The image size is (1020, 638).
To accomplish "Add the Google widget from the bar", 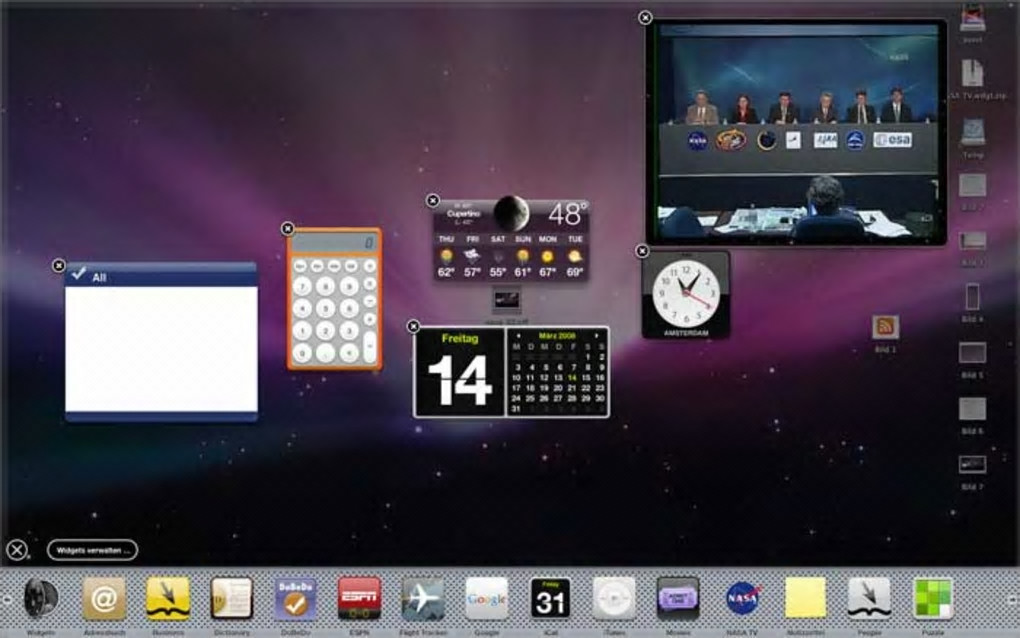I will 487,598.
